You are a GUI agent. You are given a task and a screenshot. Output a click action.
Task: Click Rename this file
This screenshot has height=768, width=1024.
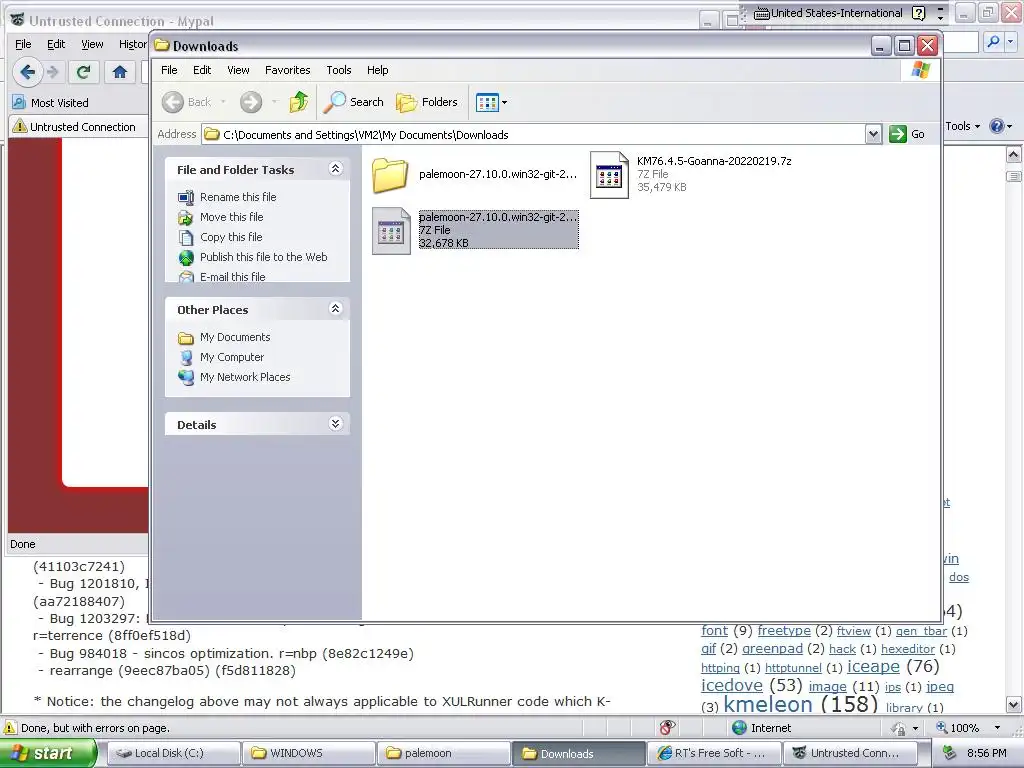(x=238, y=197)
